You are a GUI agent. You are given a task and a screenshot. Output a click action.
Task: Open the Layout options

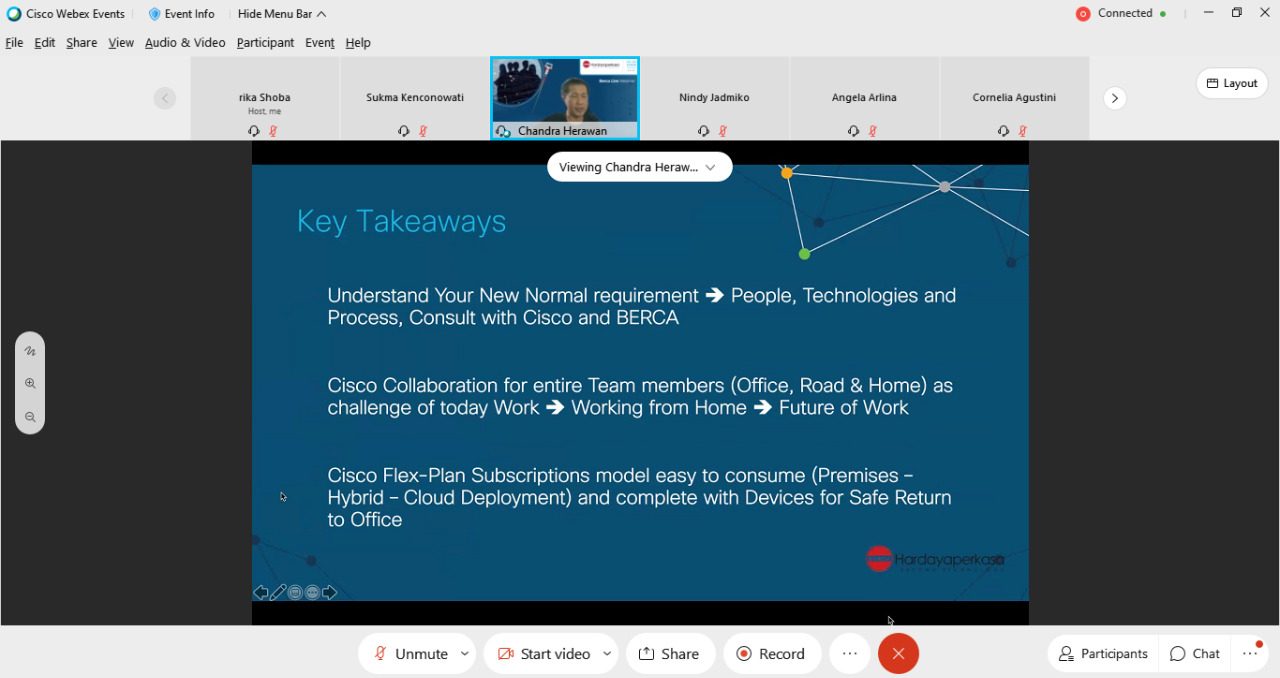pos(1232,83)
